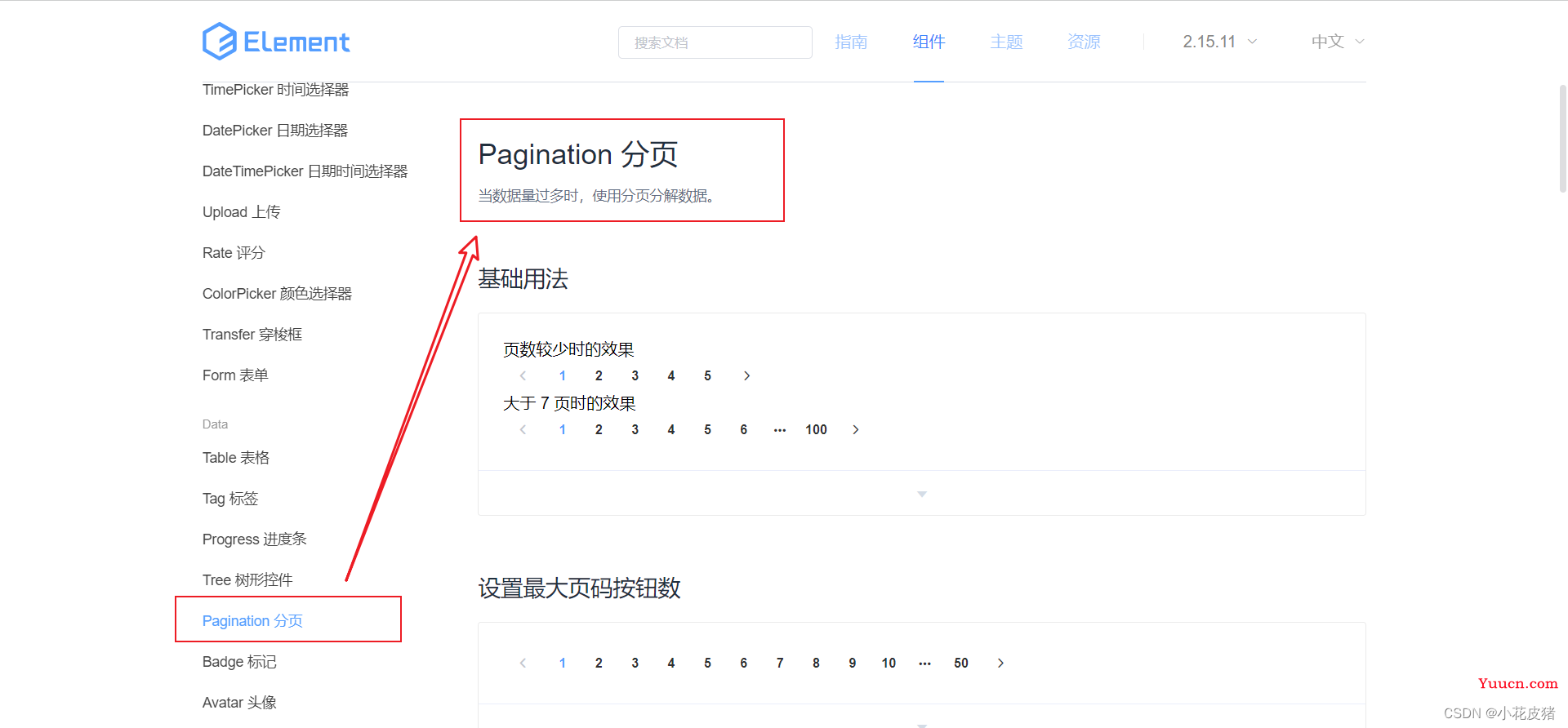Viewport: 1568px width, 728px height.
Task: Click previous-page arrow in 大于 7 页时的效果 pager
Action: click(x=523, y=429)
